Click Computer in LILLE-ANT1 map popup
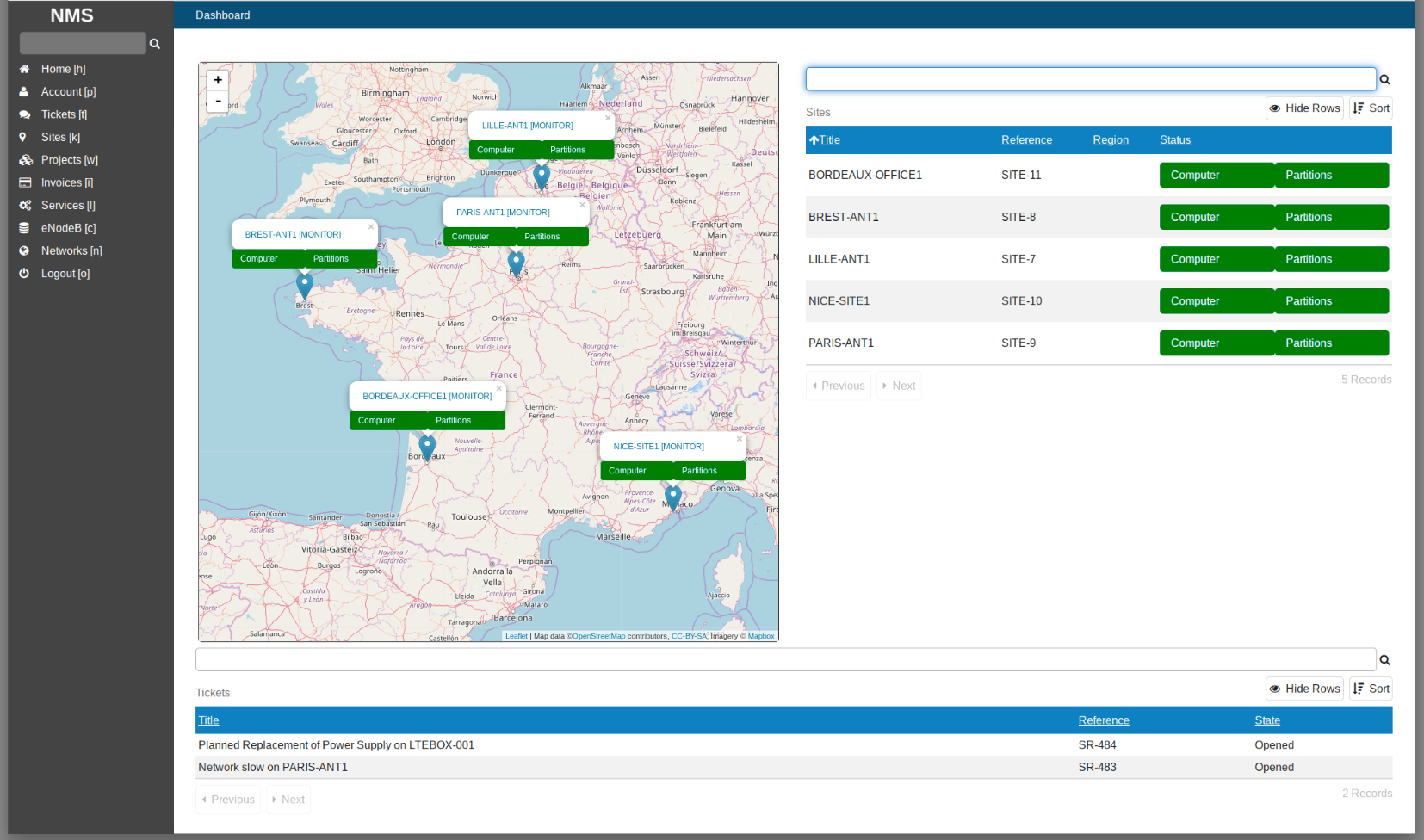Image resolution: width=1424 pixels, height=840 pixels. [x=505, y=150]
